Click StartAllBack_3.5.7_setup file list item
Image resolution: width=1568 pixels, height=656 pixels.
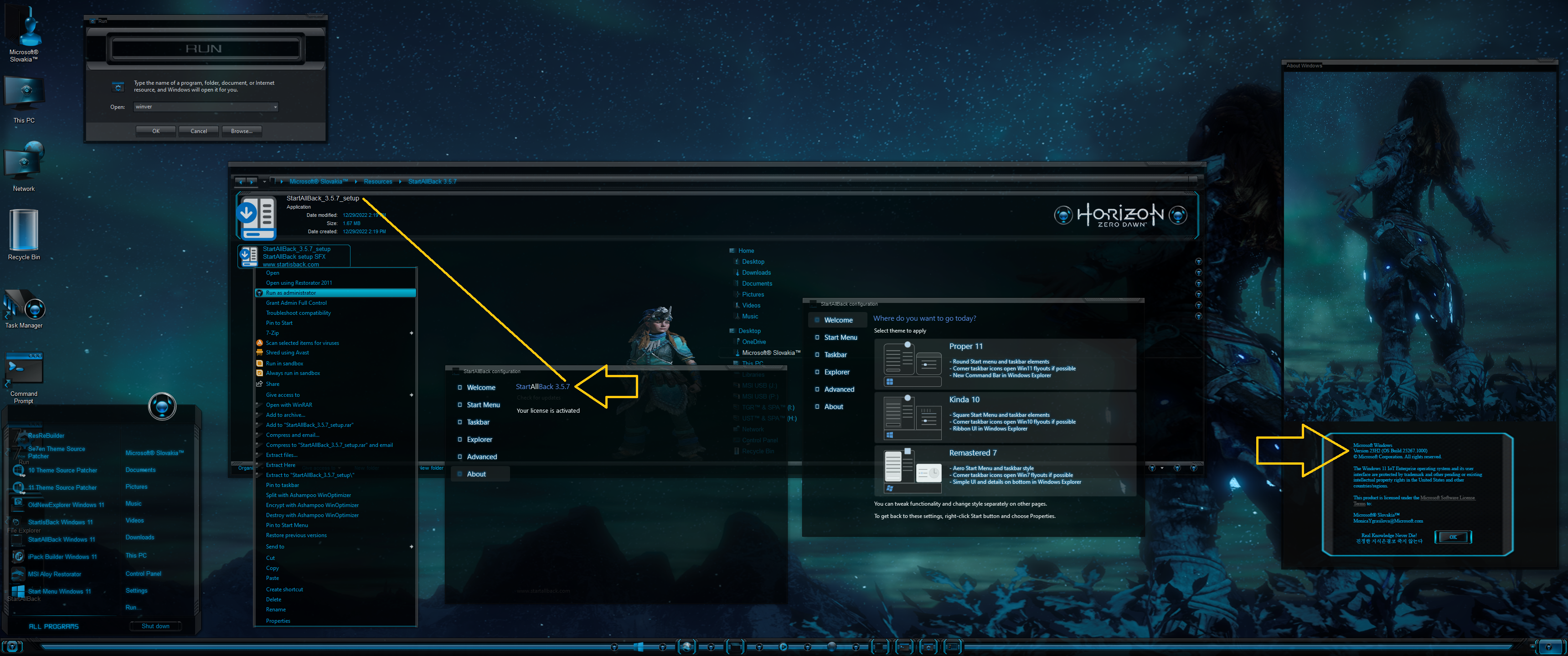coord(294,256)
